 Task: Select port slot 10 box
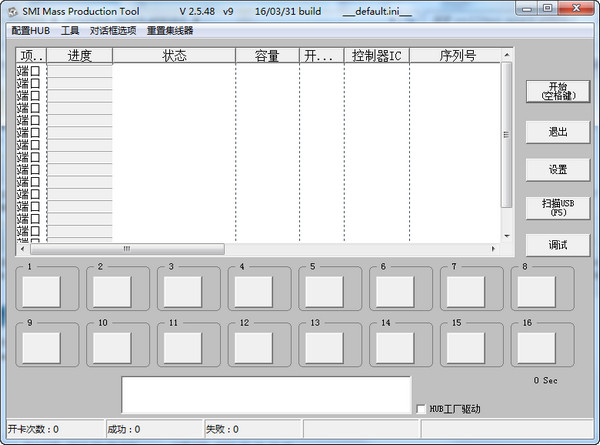112,348
